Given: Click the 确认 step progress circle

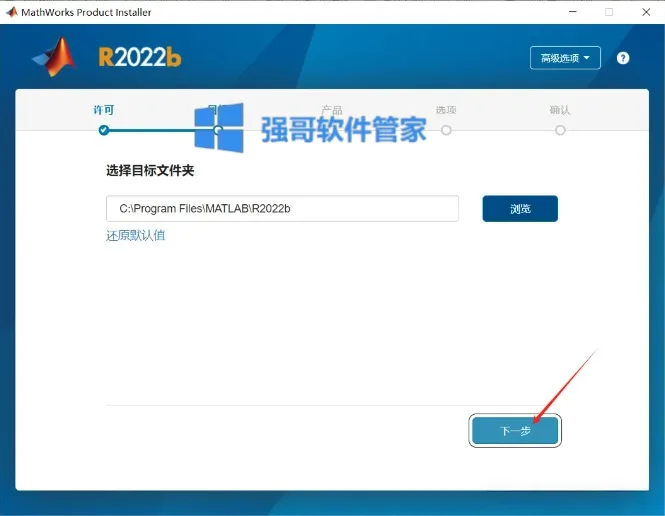Looking at the screenshot, I should pos(560,130).
